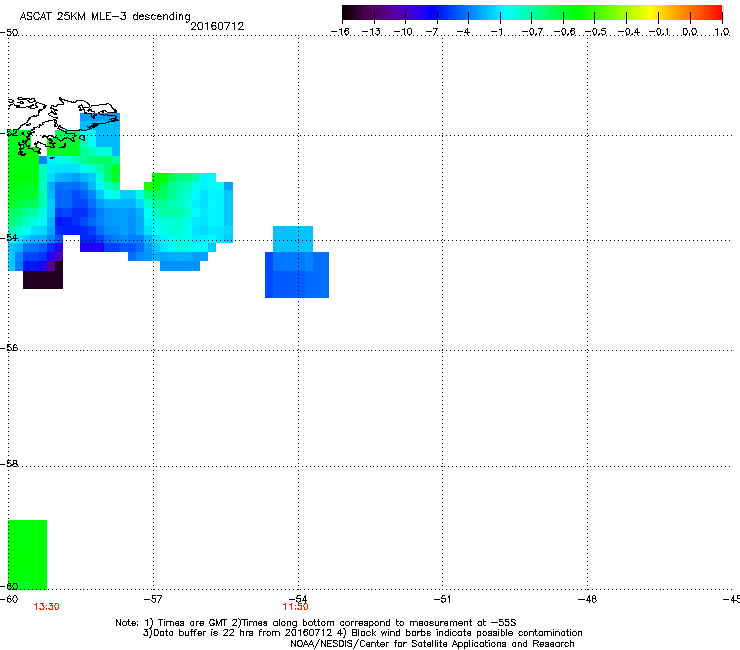This screenshot has height=650, width=740.
Task: Click the -54 longitude label on the bottom axis
Action: 298,599
